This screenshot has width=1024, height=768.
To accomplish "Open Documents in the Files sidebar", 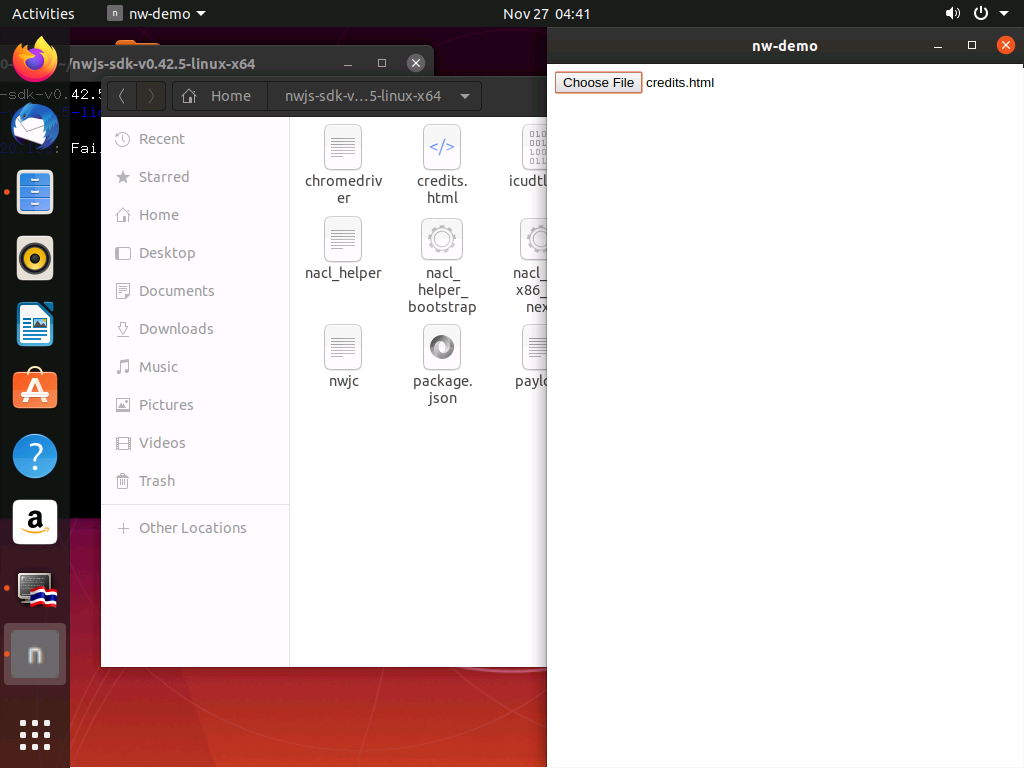I will [x=195, y=291].
